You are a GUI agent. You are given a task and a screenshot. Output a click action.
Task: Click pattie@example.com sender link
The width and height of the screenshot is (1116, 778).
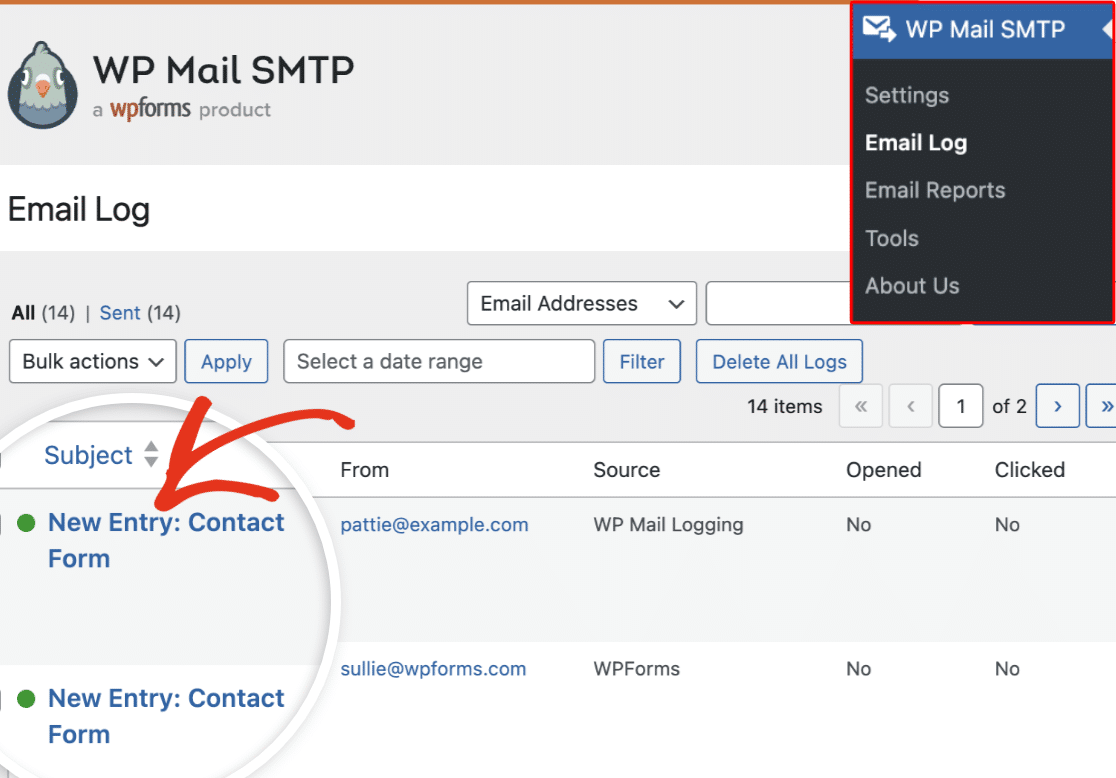(434, 525)
